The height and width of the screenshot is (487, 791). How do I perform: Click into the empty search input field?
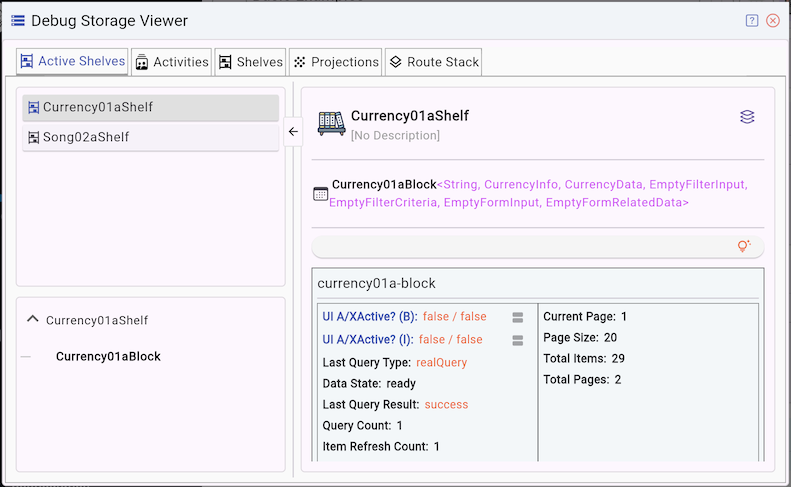coord(520,247)
